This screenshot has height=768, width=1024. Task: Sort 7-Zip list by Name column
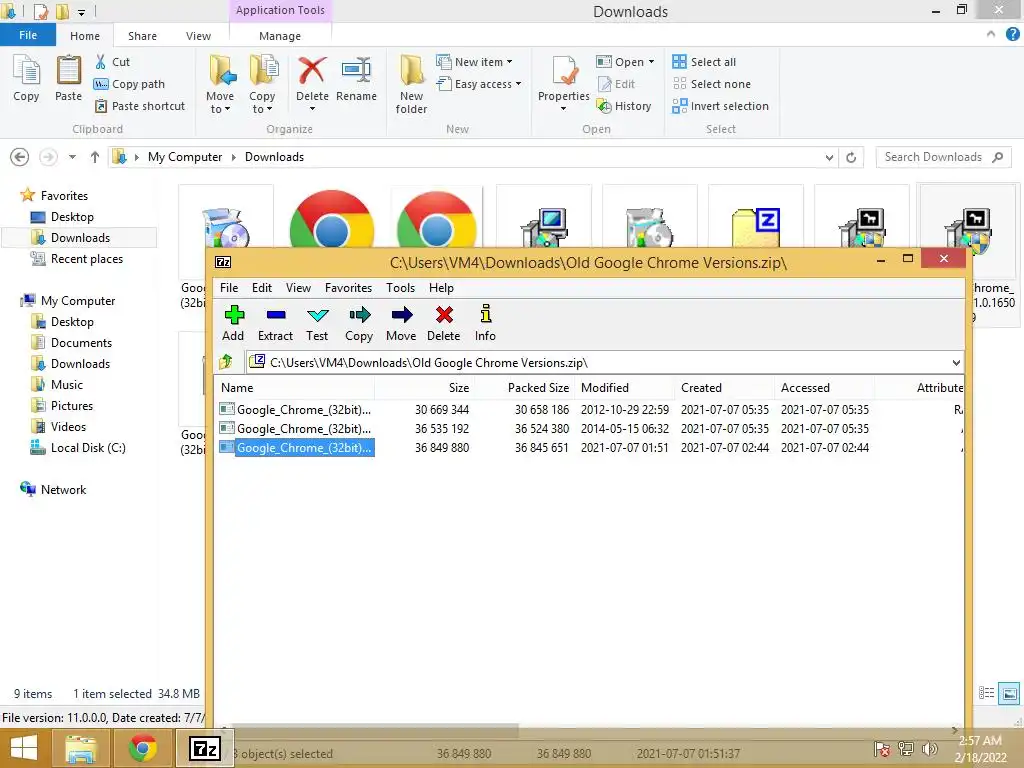[x=295, y=388]
